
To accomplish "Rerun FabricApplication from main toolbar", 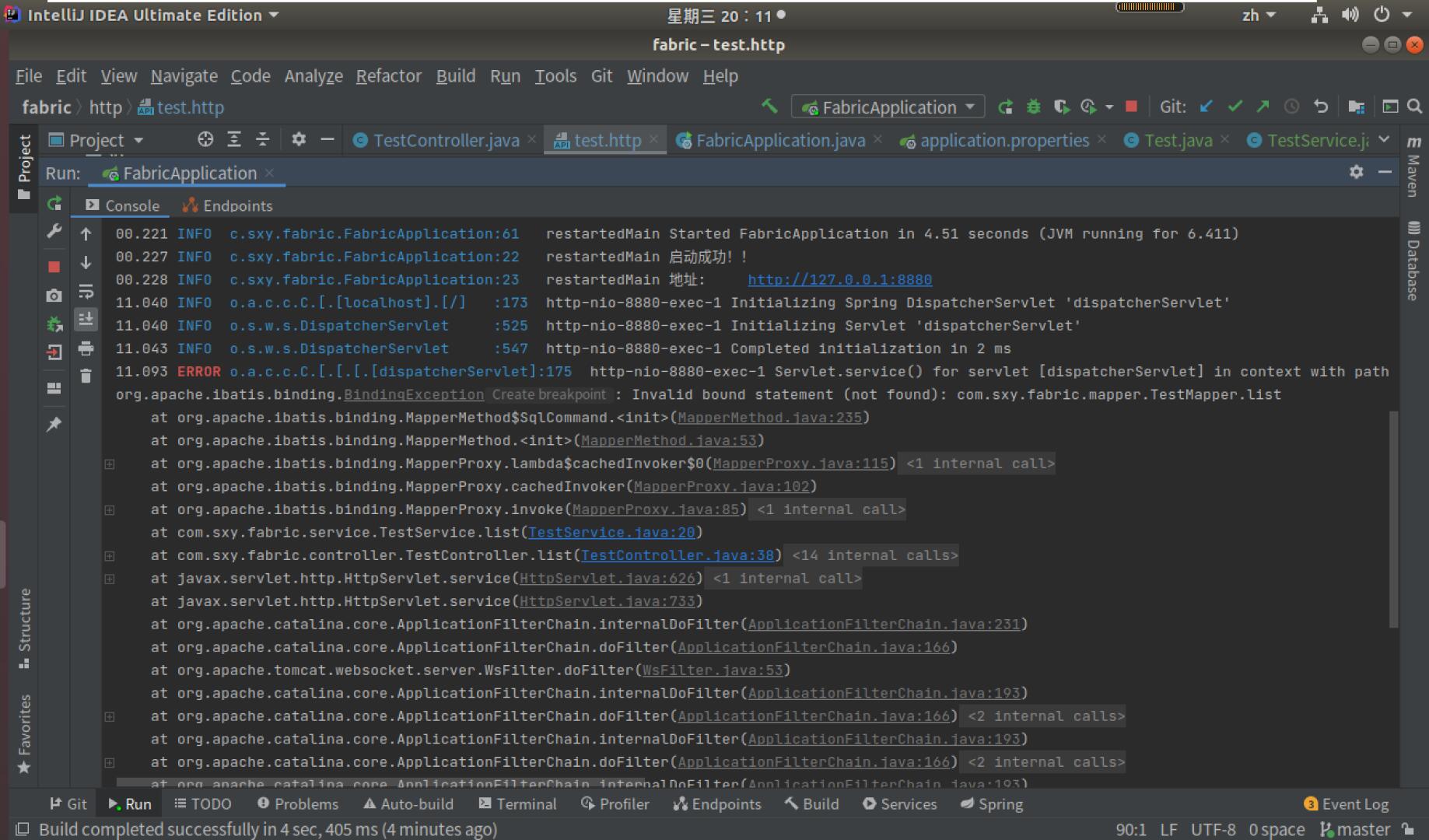I will [1005, 107].
